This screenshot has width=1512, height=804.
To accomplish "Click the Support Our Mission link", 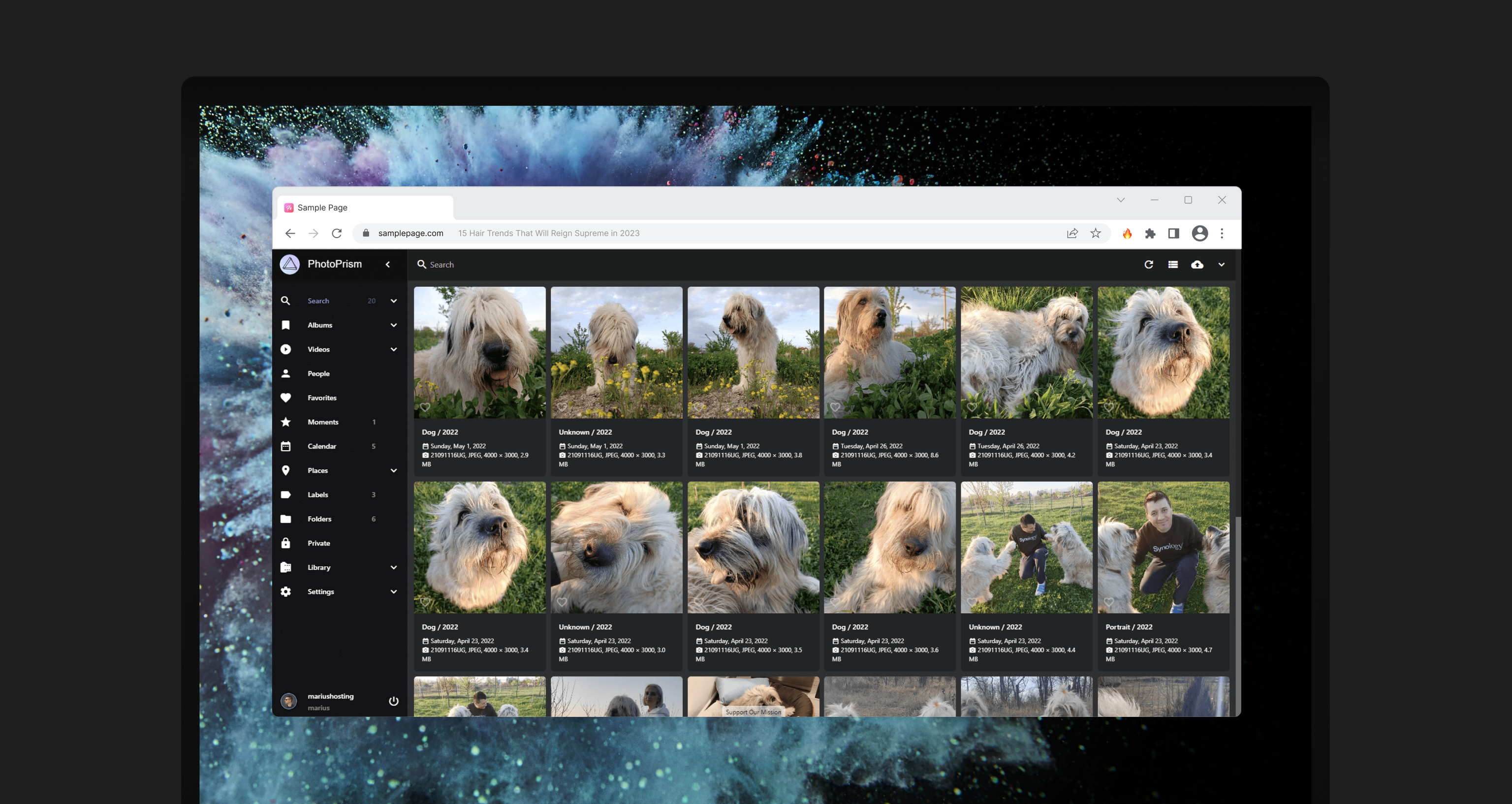I will tap(753, 712).
